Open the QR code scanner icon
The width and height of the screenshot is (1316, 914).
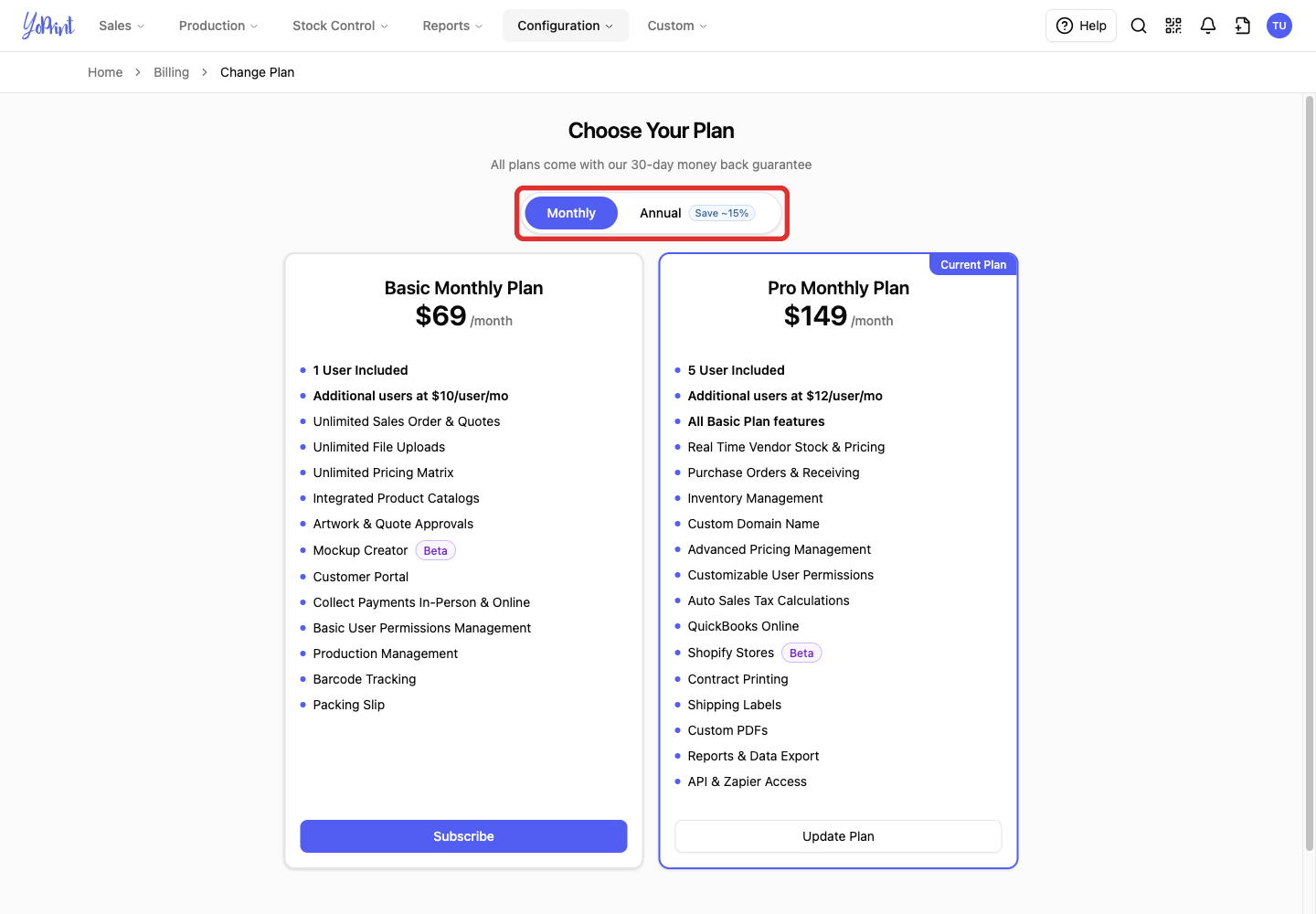click(x=1173, y=26)
